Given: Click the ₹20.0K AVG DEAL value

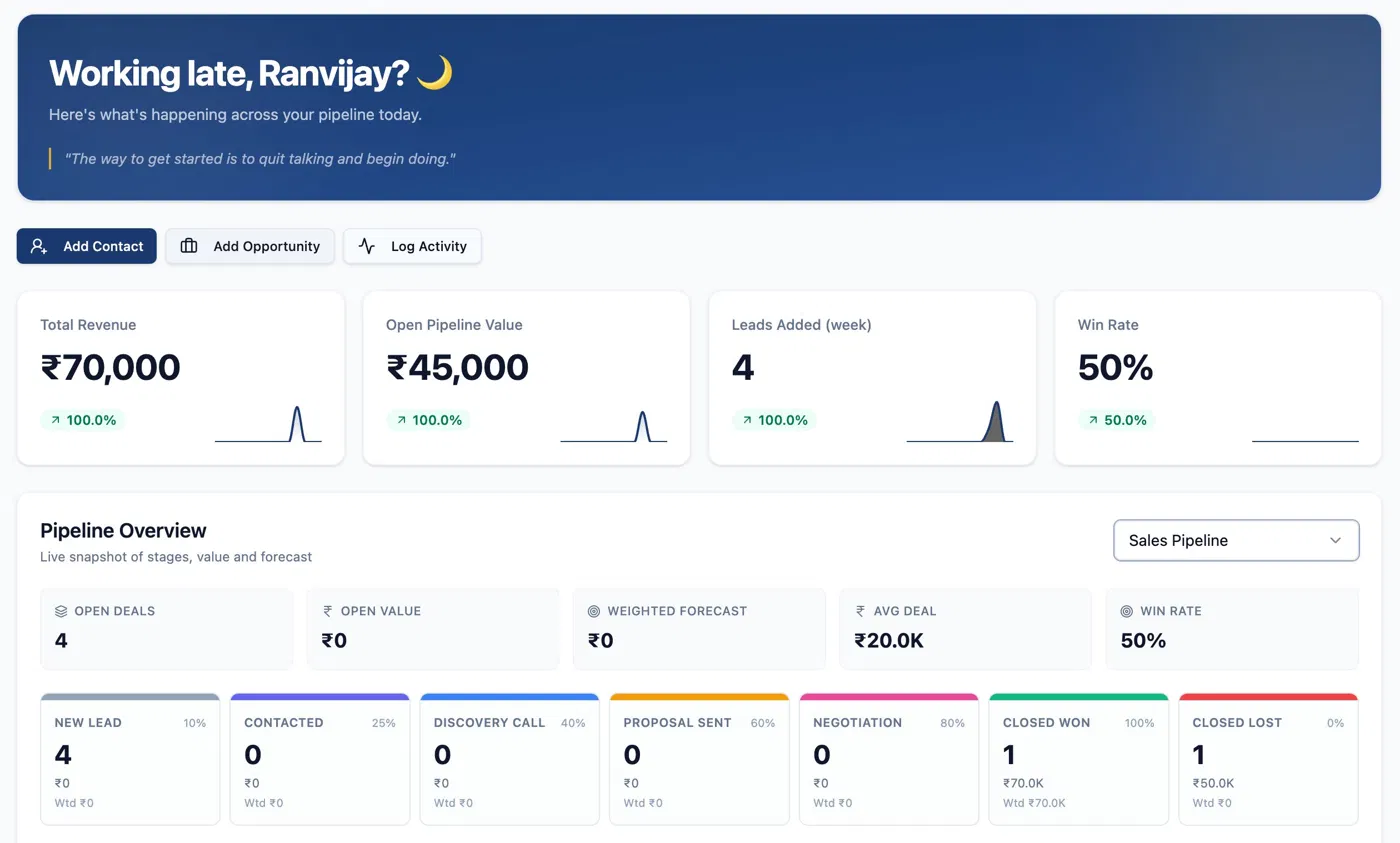Looking at the screenshot, I should (889, 640).
